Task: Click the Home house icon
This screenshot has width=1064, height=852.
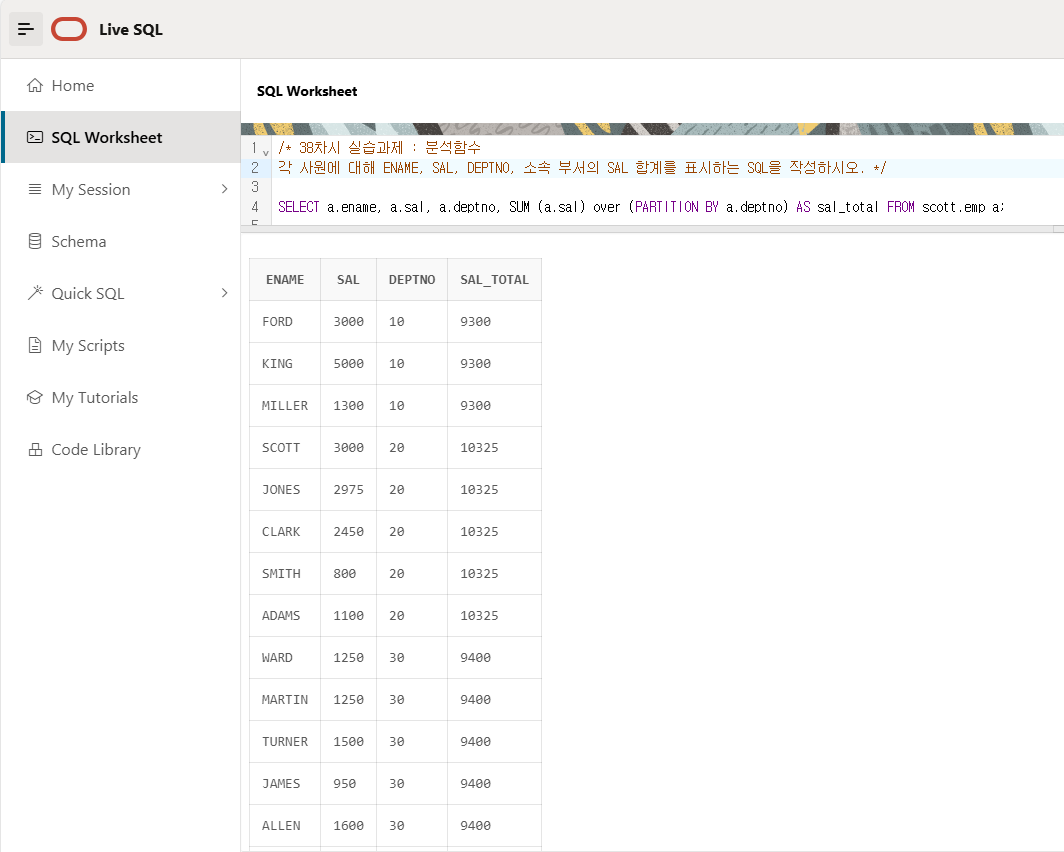Action: (x=35, y=86)
